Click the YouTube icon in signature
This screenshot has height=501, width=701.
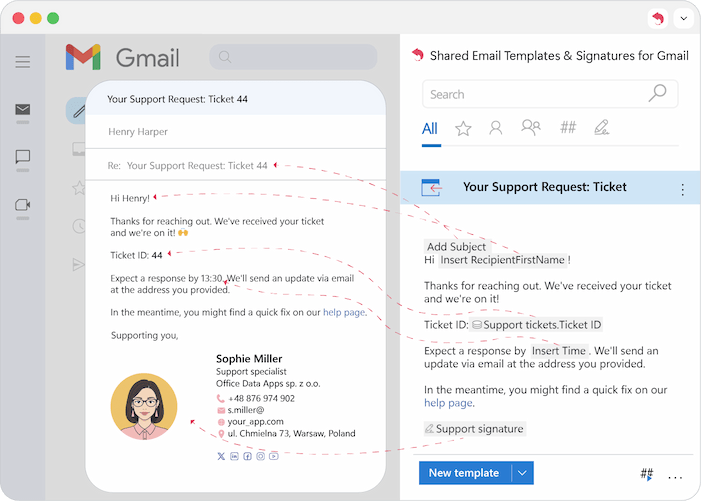tap(274, 456)
